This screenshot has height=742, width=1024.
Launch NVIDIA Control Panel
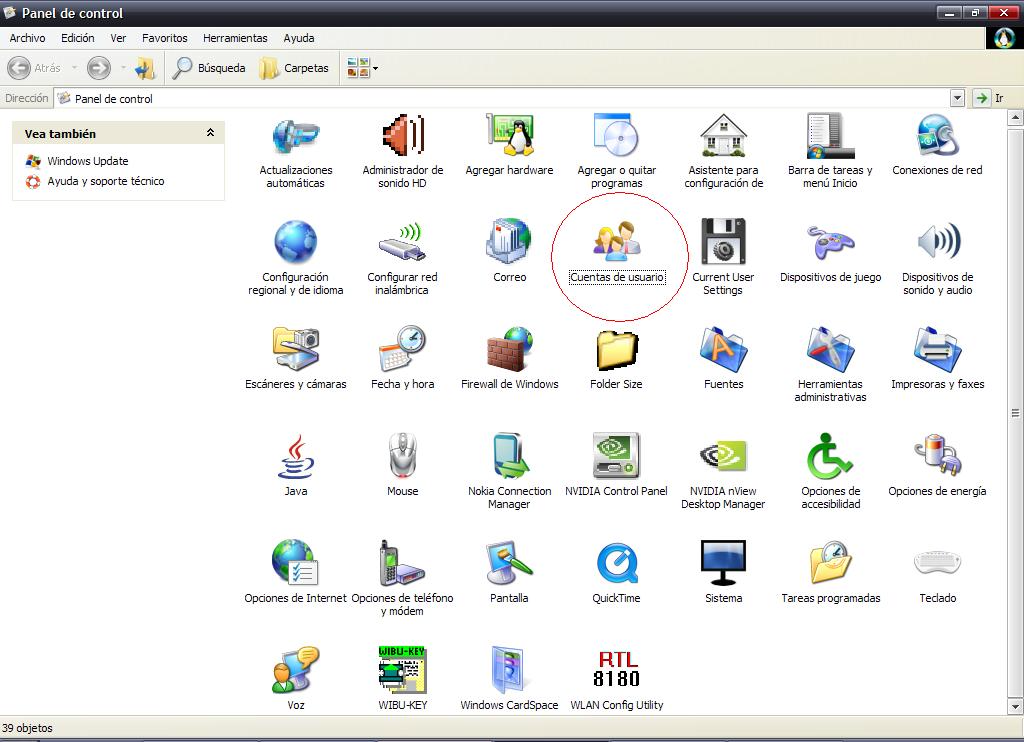(x=616, y=455)
